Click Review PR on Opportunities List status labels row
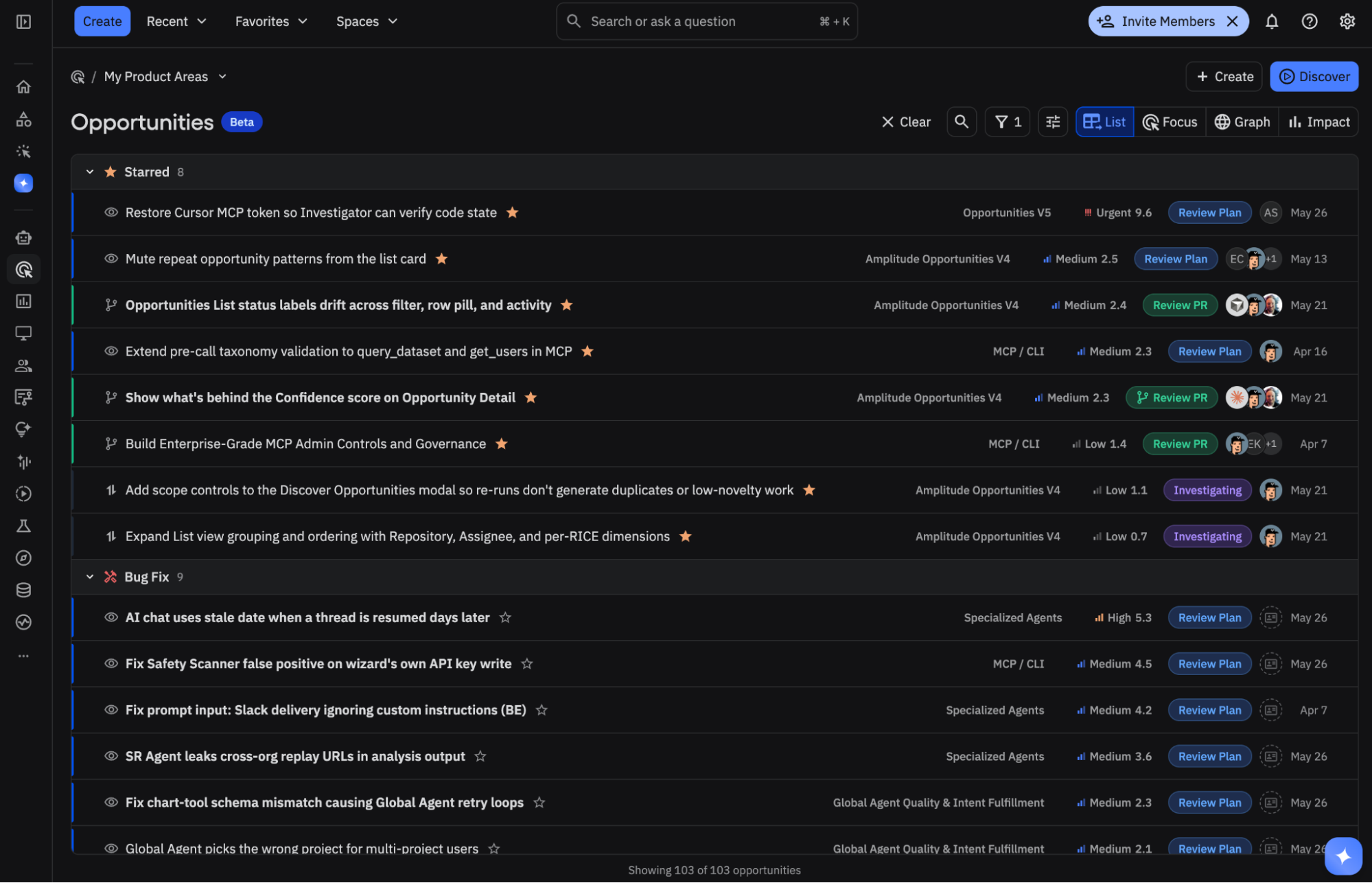1372x883 pixels. [1180, 305]
